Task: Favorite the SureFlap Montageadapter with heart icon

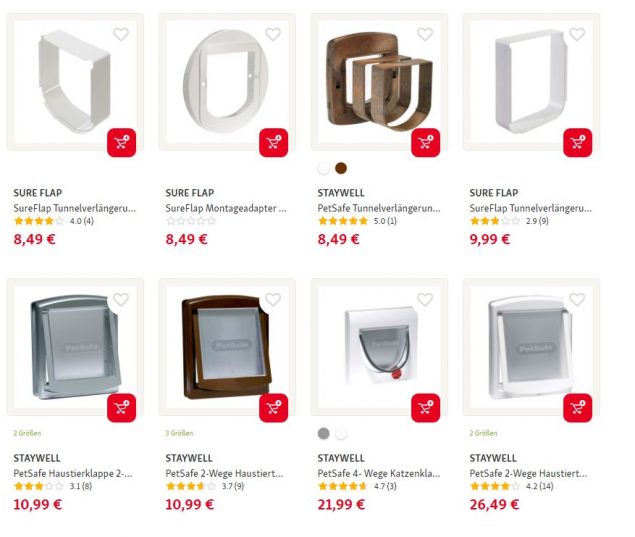Action: click(x=273, y=34)
